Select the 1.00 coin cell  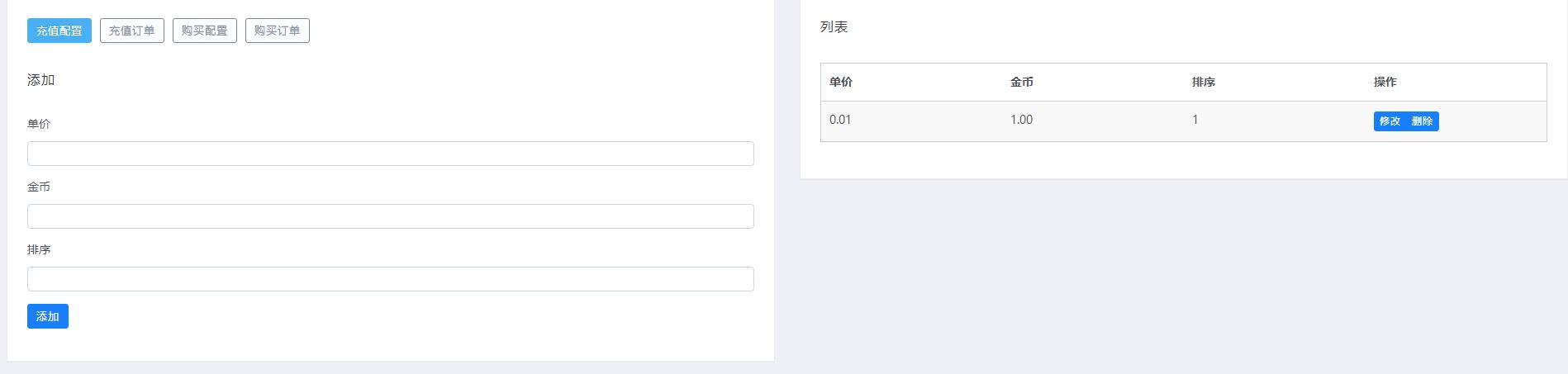(1021, 120)
